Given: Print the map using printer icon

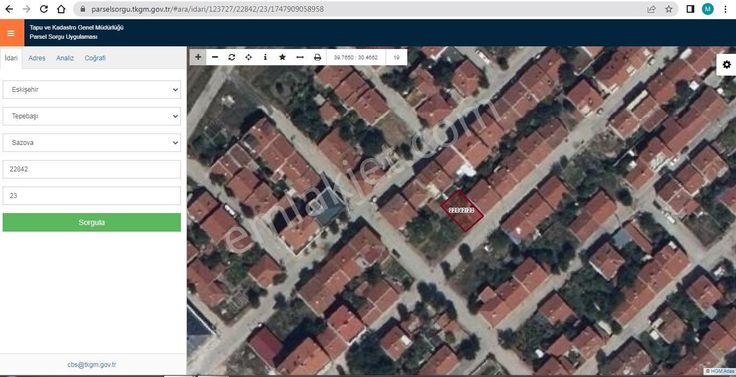Looking at the screenshot, I should click(x=318, y=57).
